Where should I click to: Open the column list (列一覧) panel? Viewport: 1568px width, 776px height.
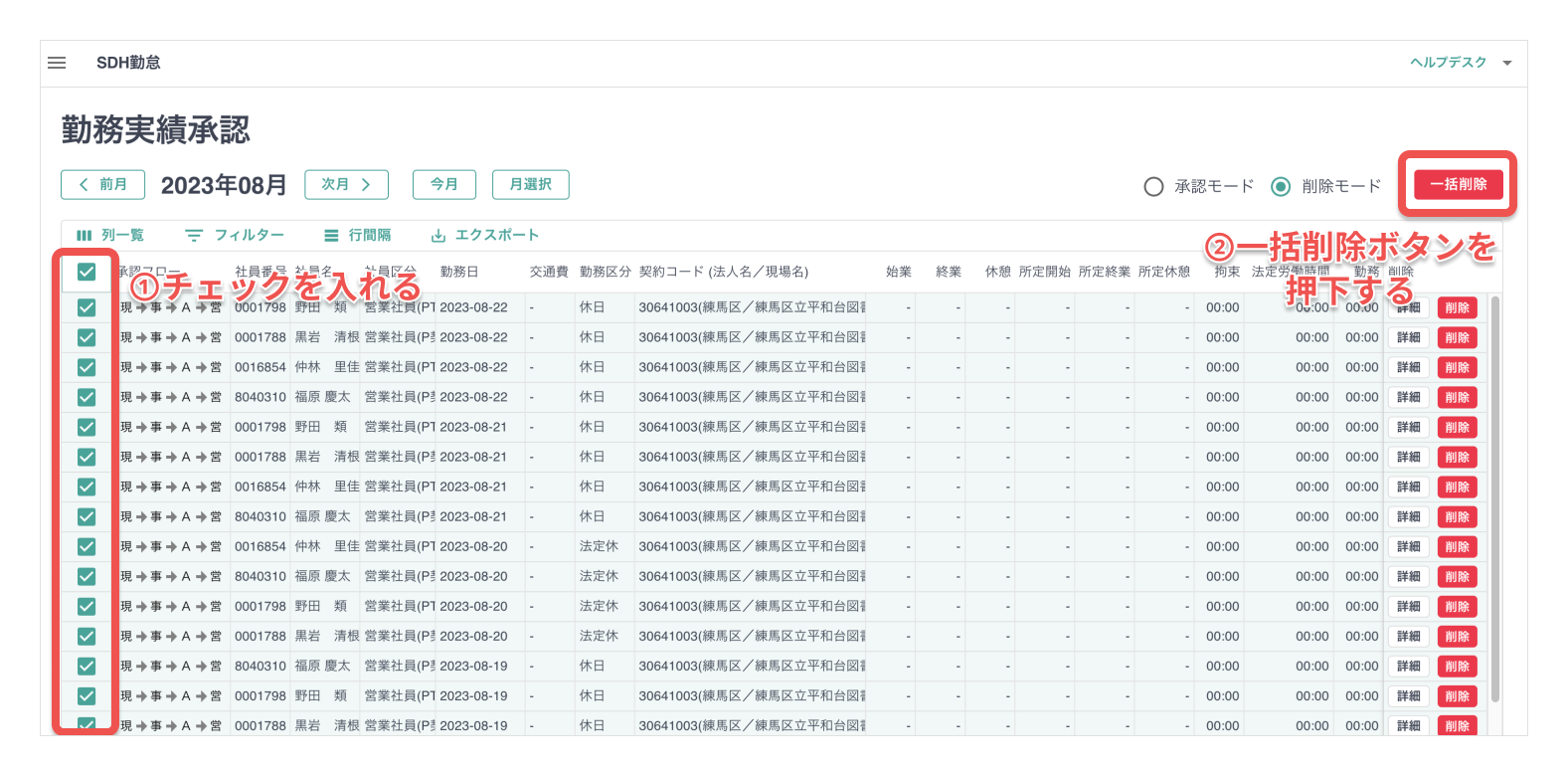110,236
